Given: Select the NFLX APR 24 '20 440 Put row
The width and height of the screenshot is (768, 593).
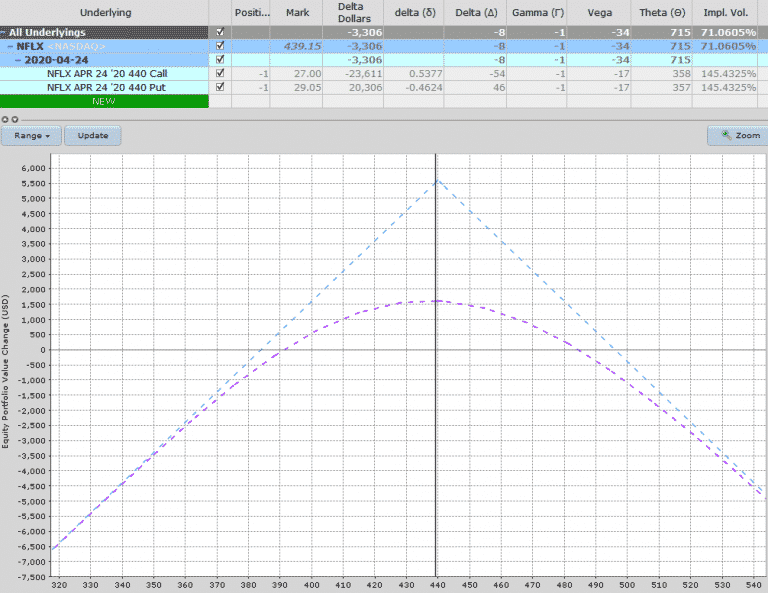Looking at the screenshot, I should (106, 87).
